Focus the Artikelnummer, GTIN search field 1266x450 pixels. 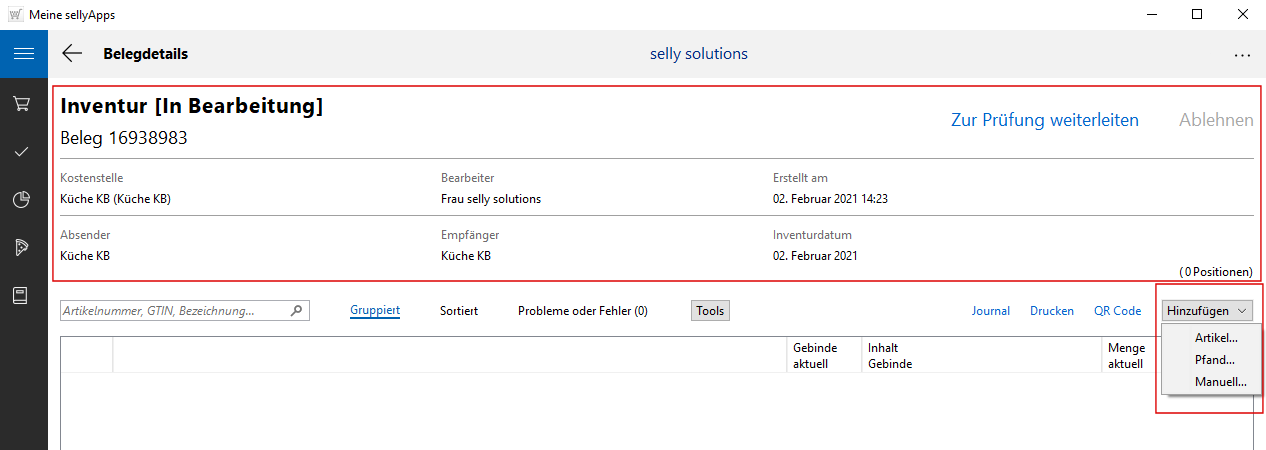tap(174, 311)
